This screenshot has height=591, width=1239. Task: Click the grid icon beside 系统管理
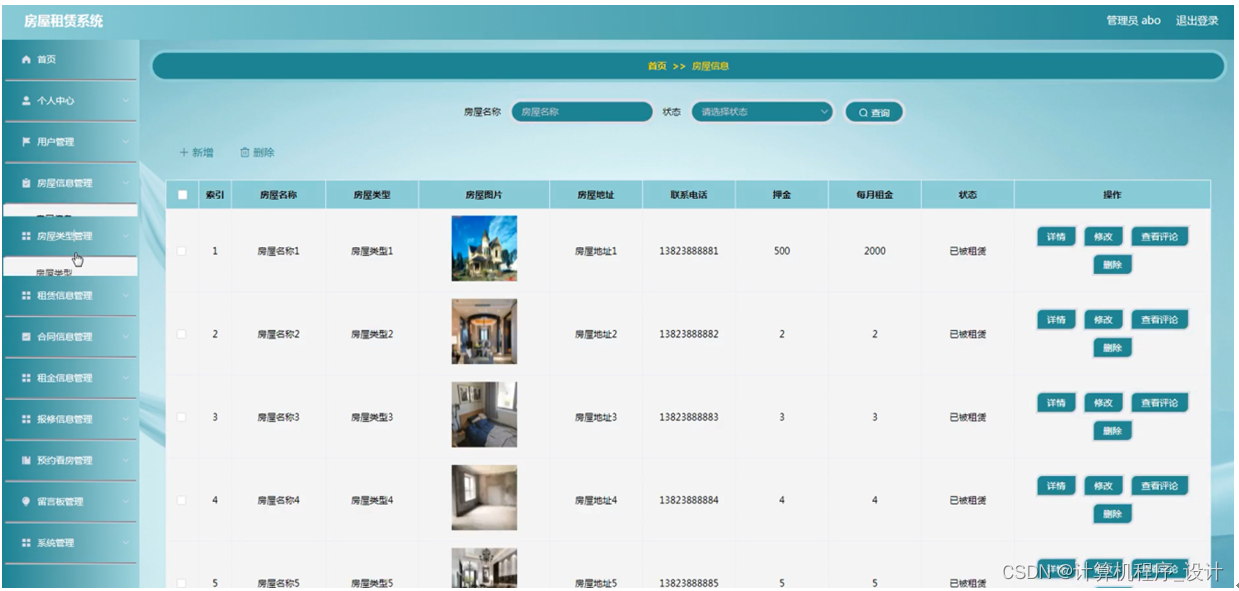[x=26, y=543]
